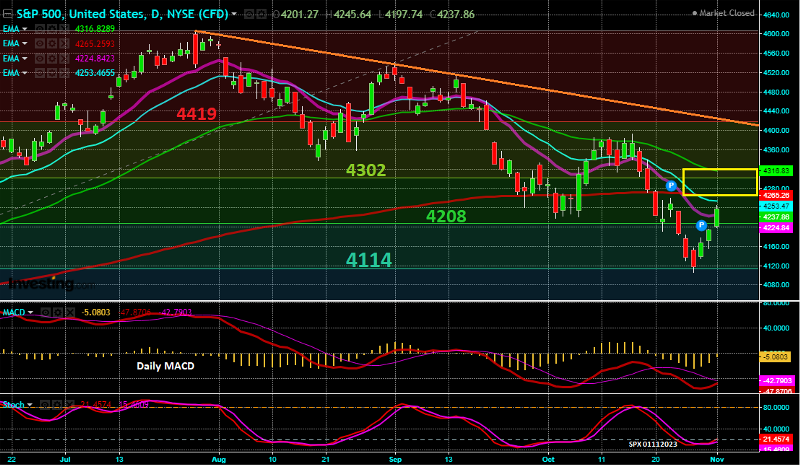This screenshot has width=800, height=466.
Task: Click the Jul label on the date axis
Action: pos(64,459)
